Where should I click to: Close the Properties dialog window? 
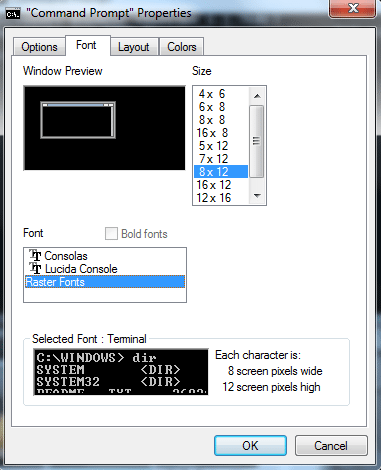[x=353, y=8]
